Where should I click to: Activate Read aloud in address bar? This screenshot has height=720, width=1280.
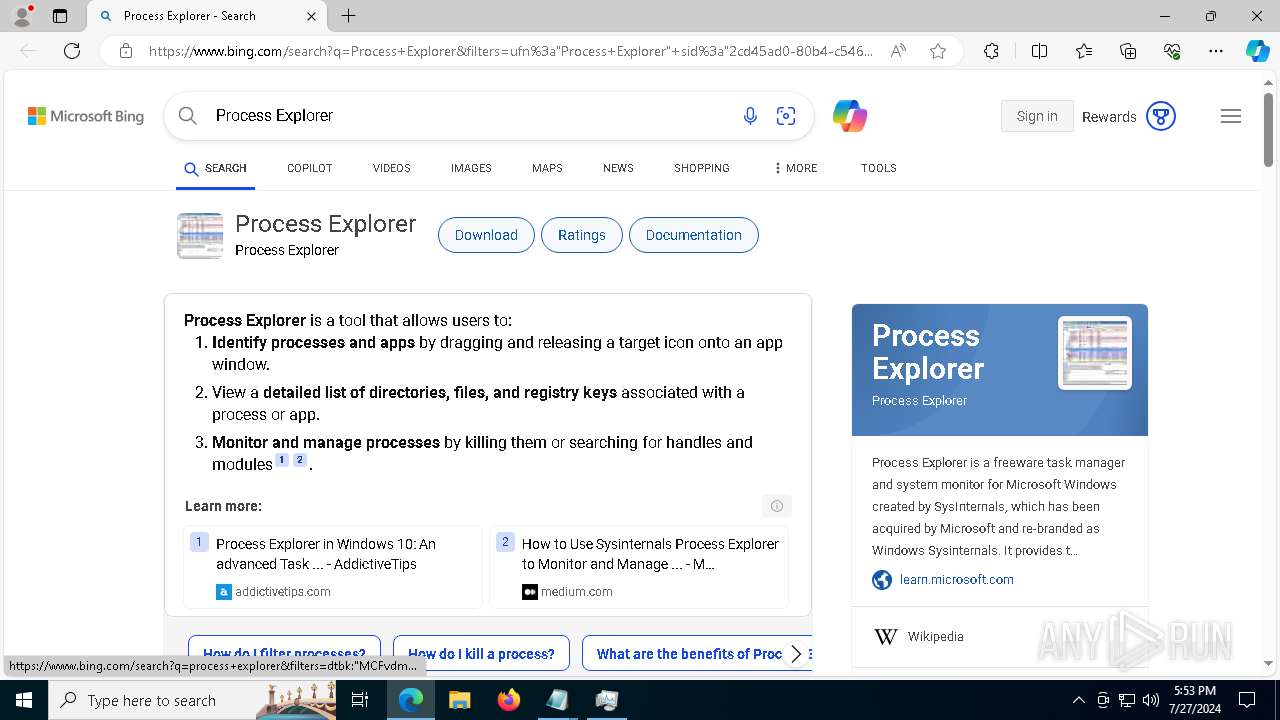pos(898,51)
